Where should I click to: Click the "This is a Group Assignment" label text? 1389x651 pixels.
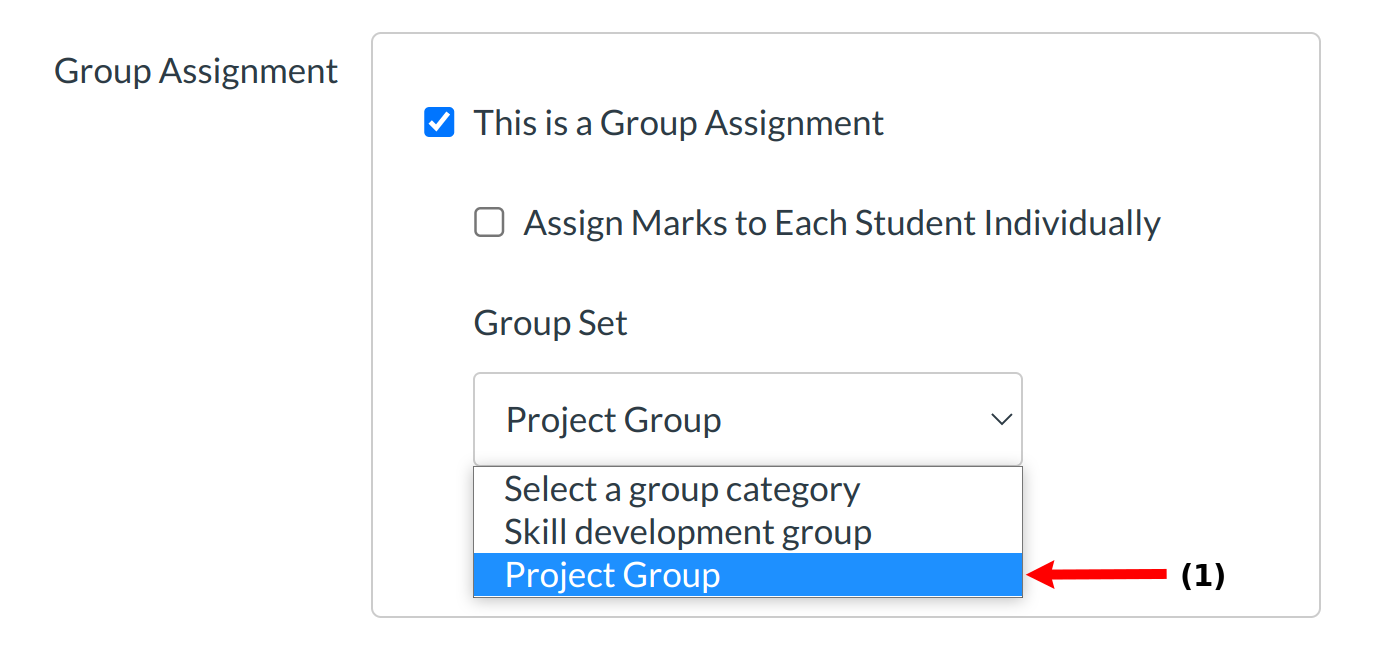(x=678, y=123)
